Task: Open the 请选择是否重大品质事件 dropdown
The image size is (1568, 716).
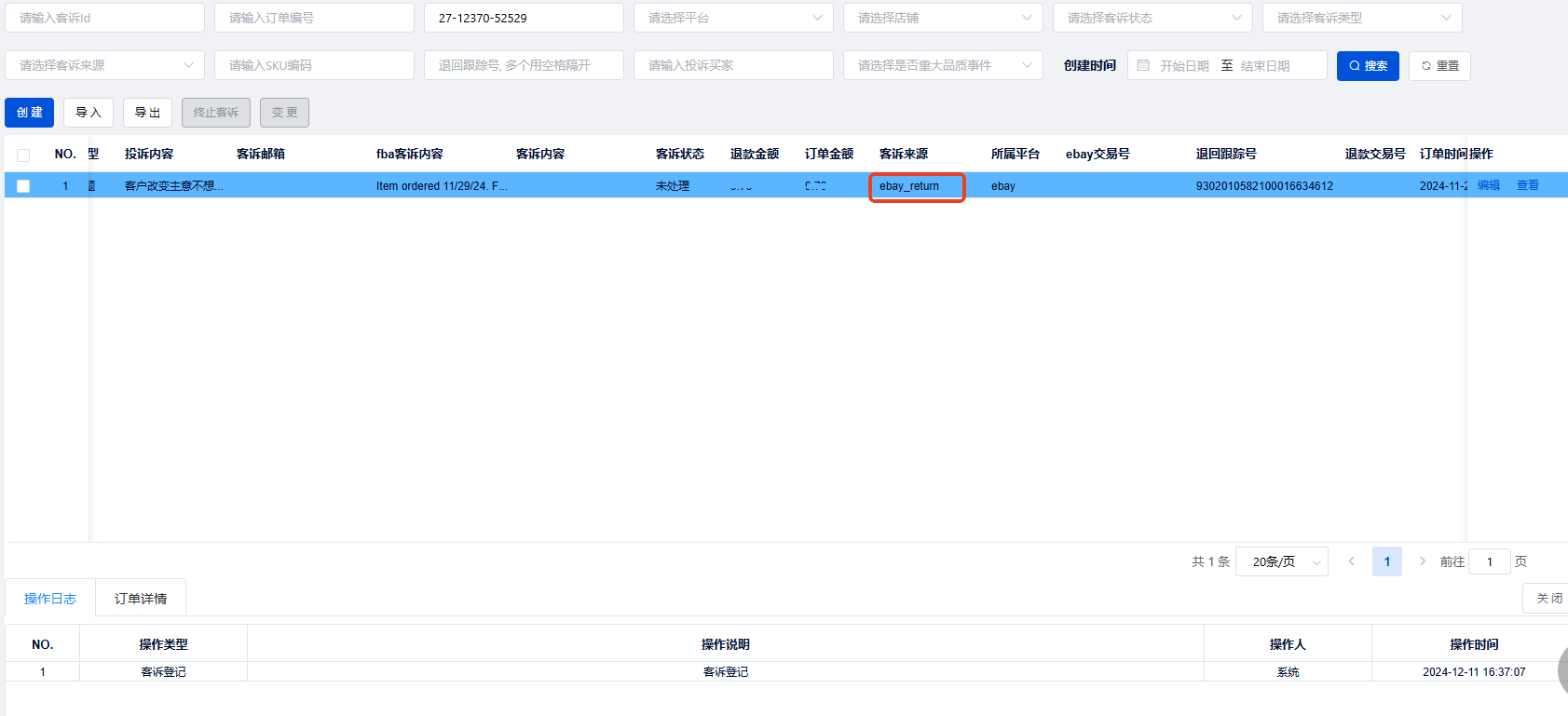Action: click(943, 65)
